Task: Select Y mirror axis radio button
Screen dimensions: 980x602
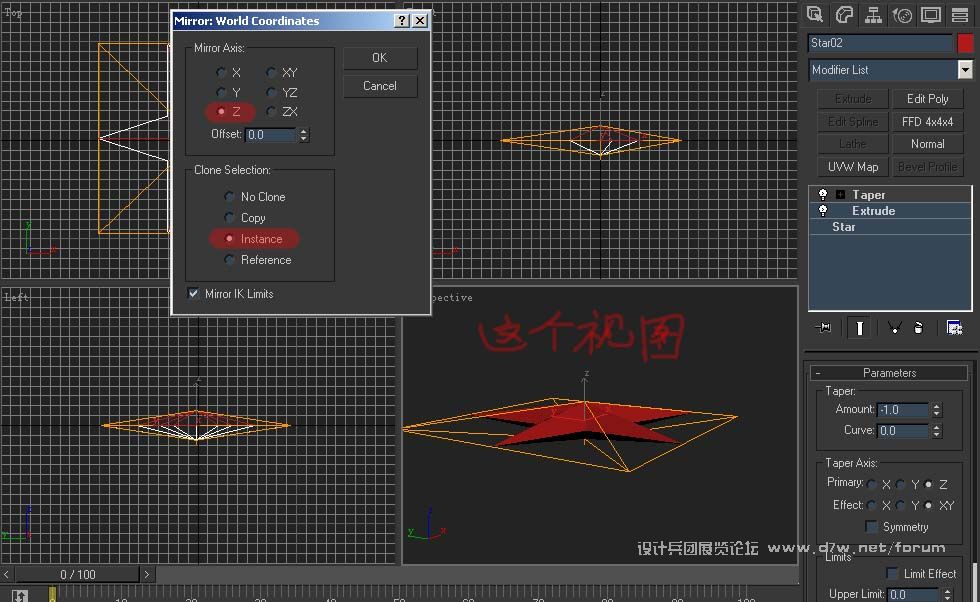Action: pyautogui.click(x=221, y=93)
